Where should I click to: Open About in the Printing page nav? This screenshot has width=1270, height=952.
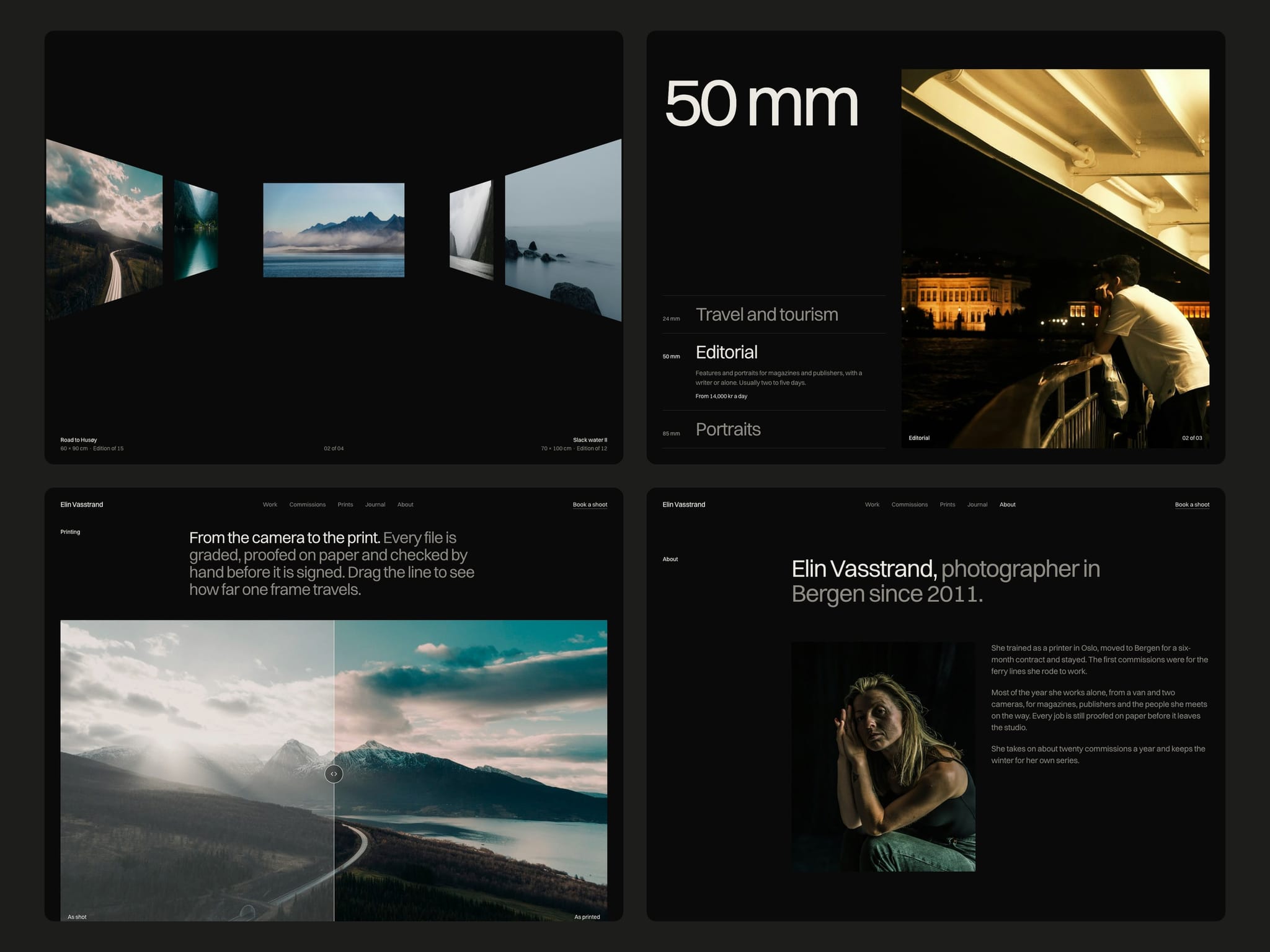[406, 505]
